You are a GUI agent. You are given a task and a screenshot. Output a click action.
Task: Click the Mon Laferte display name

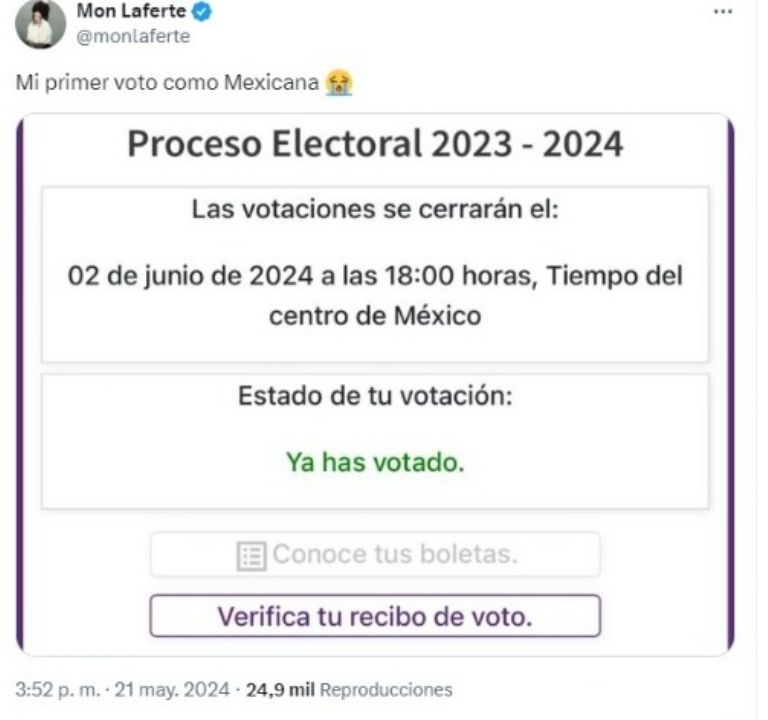pos(131,11)
